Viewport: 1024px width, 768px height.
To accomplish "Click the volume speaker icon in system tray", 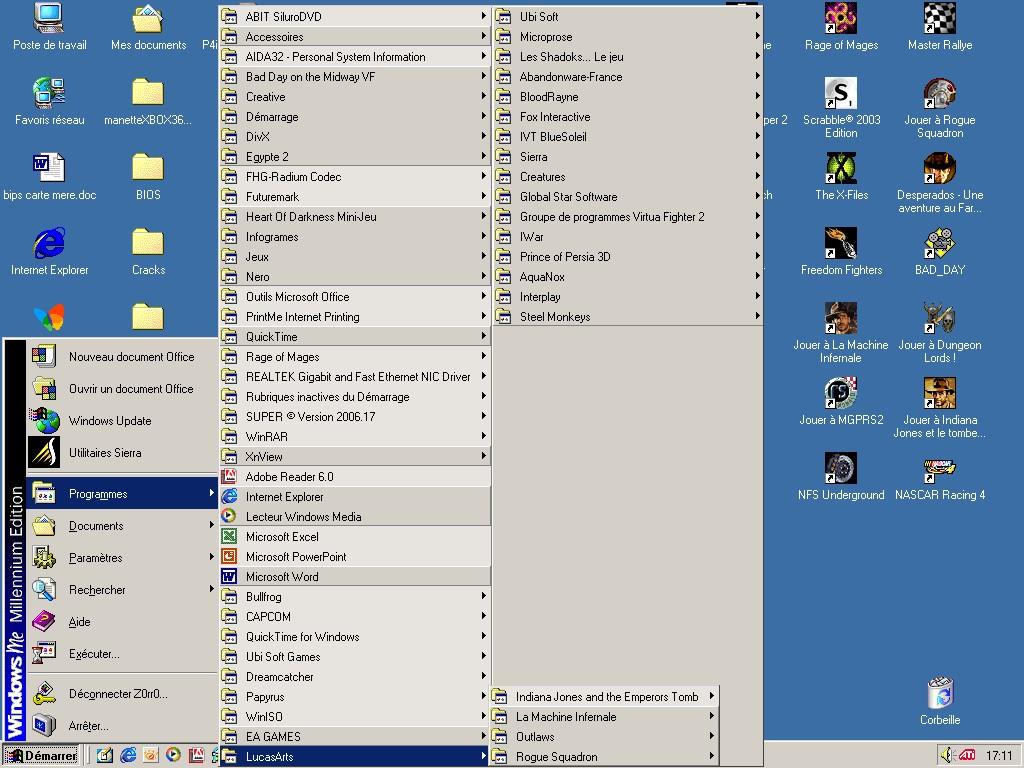I will (x=946, y=755).
